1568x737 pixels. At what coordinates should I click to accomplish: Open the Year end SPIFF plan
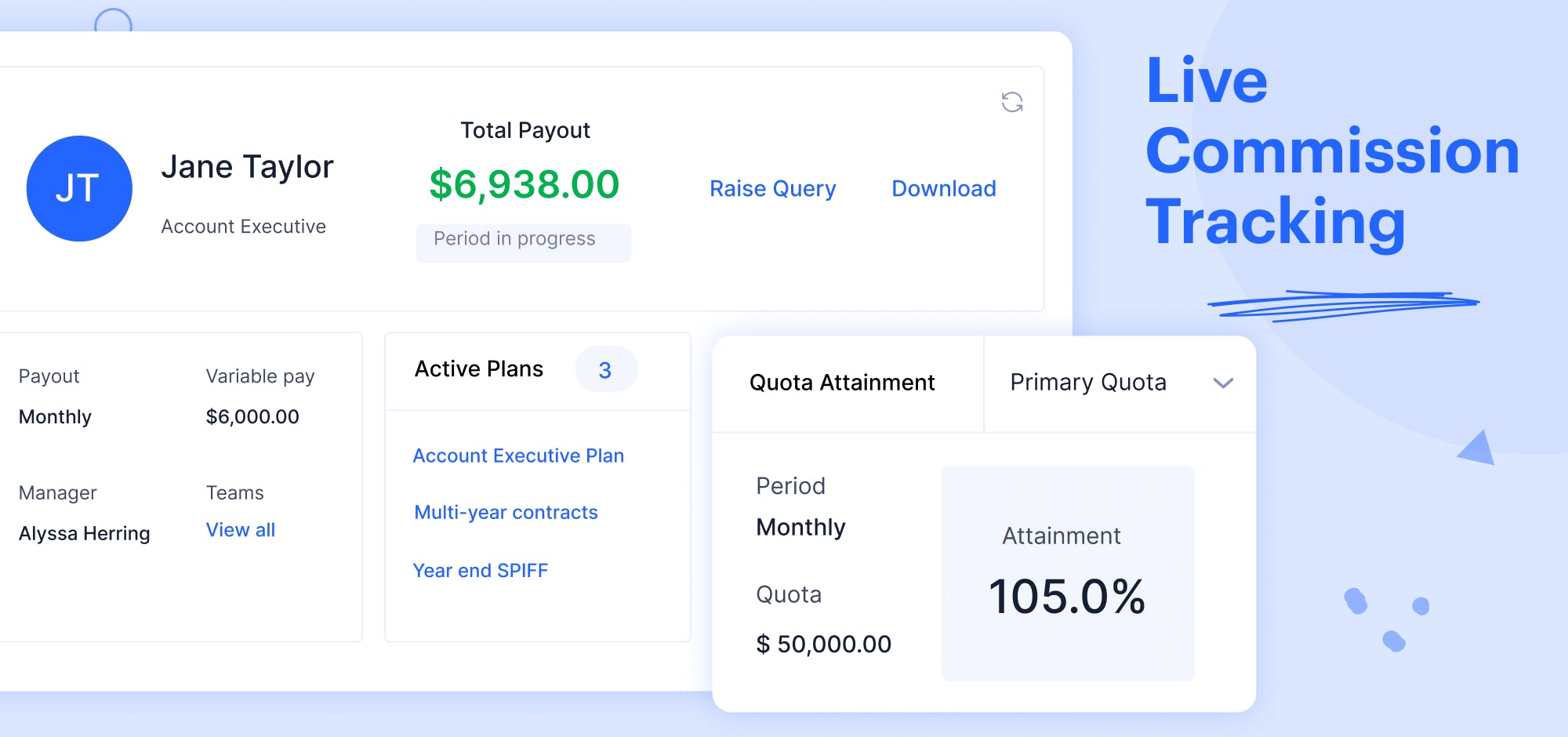pyautogui.click(x=480, y=570)
